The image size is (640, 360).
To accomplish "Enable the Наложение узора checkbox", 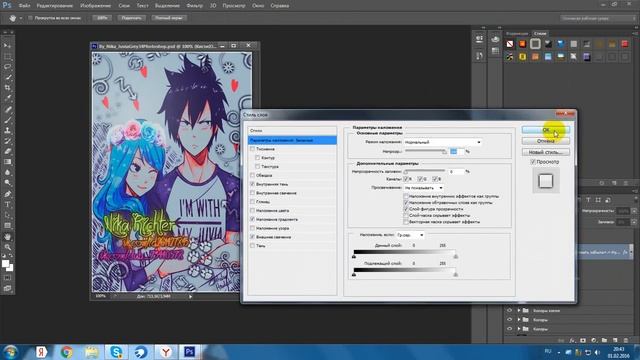I will tap(252, 228).
